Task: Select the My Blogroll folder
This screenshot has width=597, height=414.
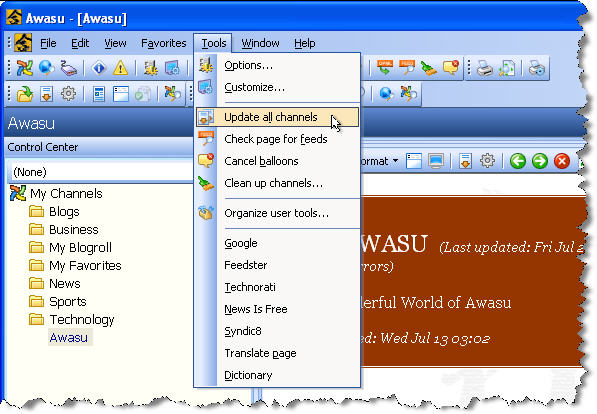Action: click(x=80, y=248)
